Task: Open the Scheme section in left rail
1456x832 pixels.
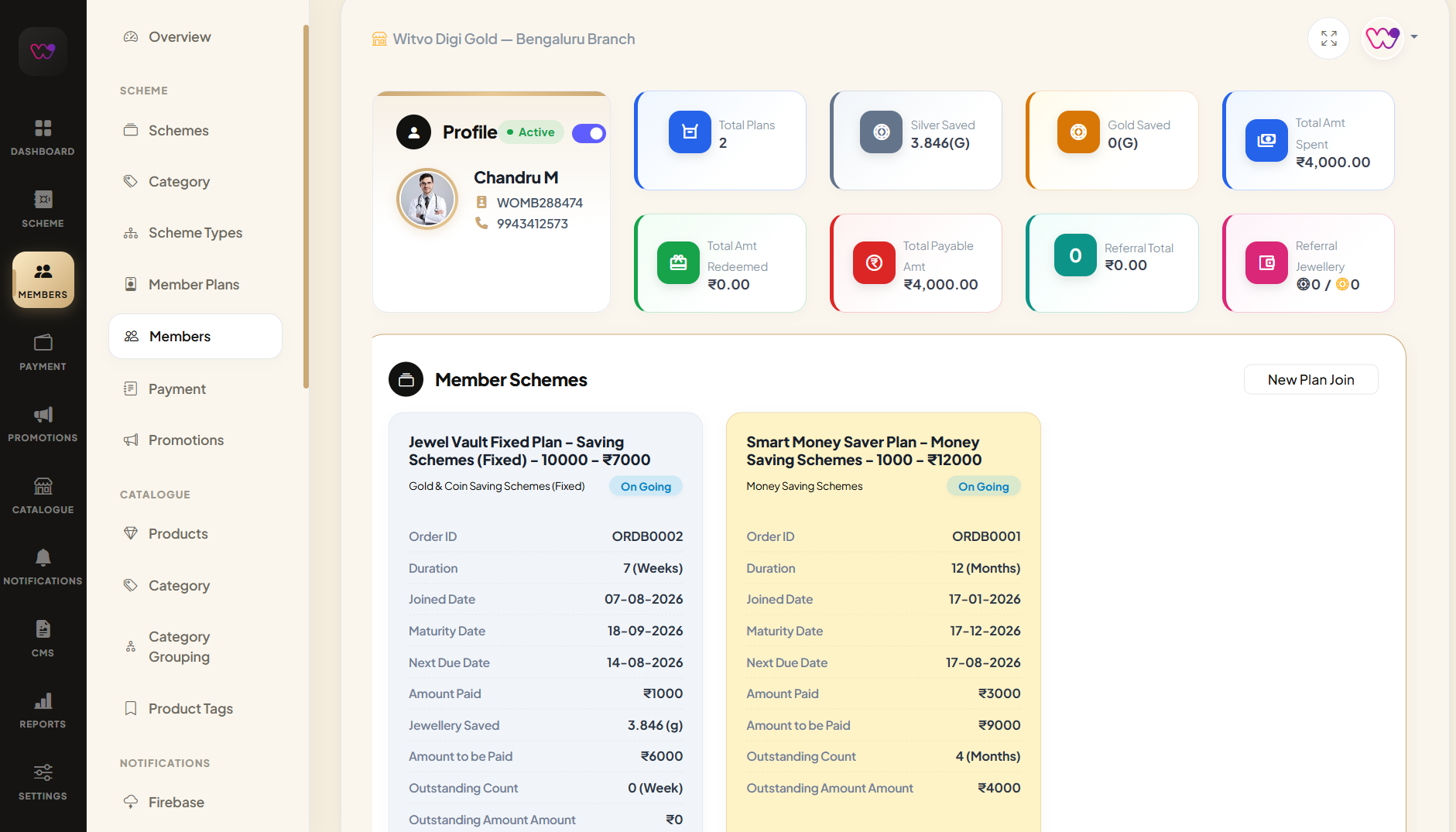Action: click(x=43, y=209)
